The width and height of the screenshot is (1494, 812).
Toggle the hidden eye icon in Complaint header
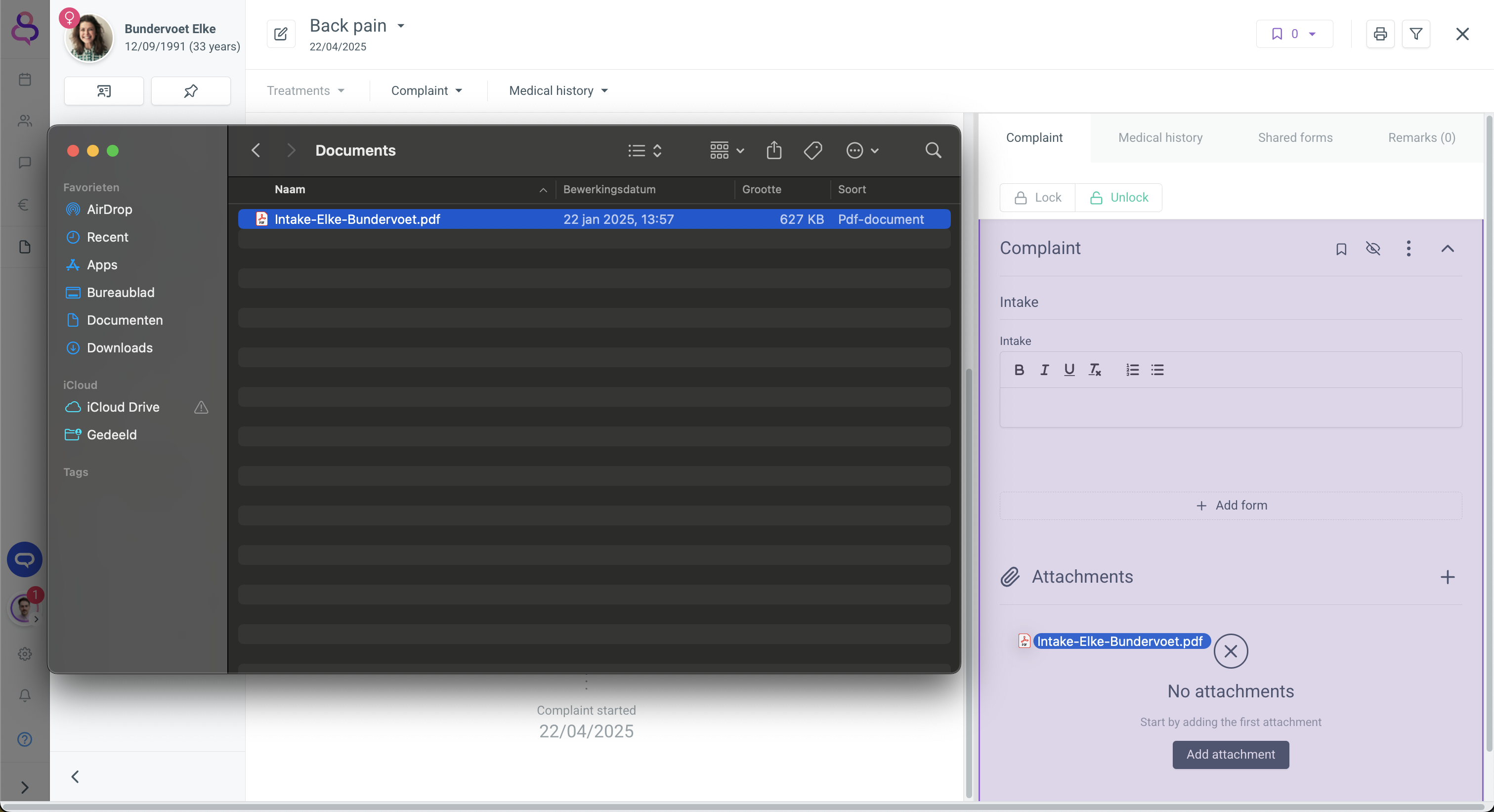[x=1373, y=248]
